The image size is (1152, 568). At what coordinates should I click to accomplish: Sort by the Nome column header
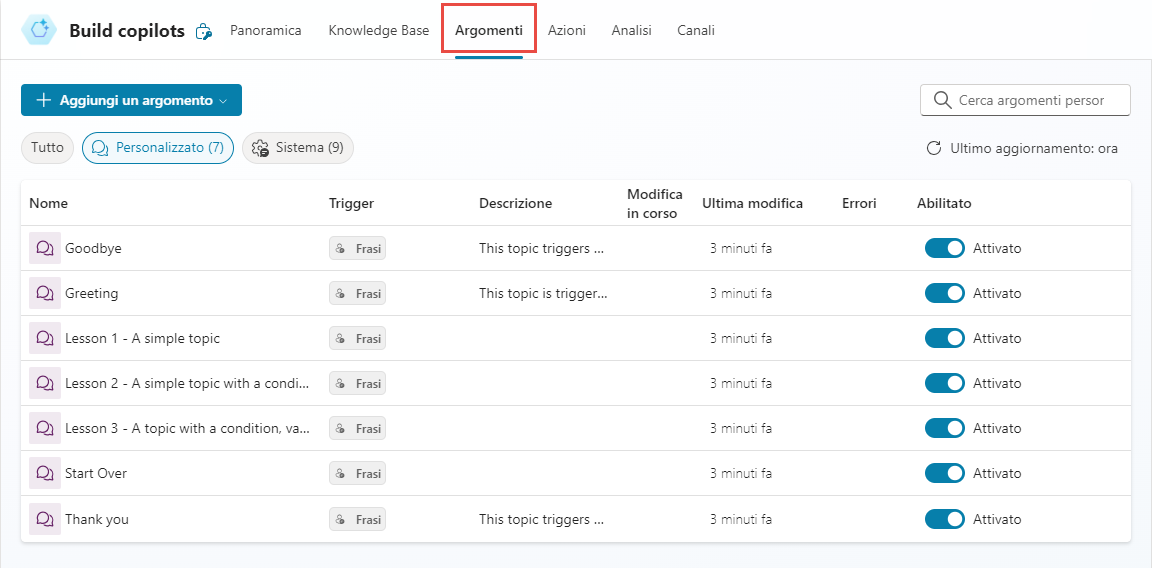[x=48, y=204]
